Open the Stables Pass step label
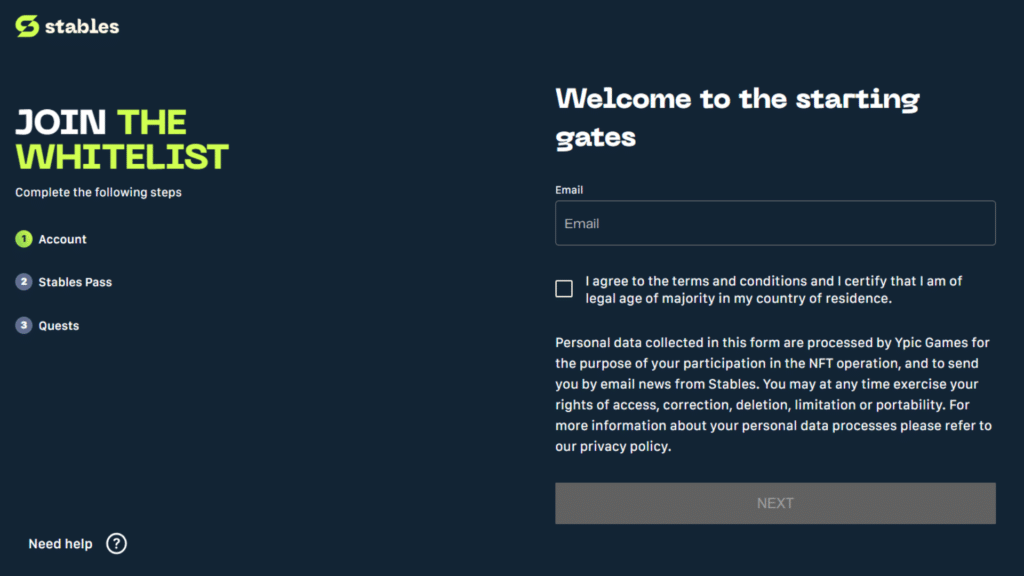Viewport: 1024px width, 576px height. pos(75,283)
